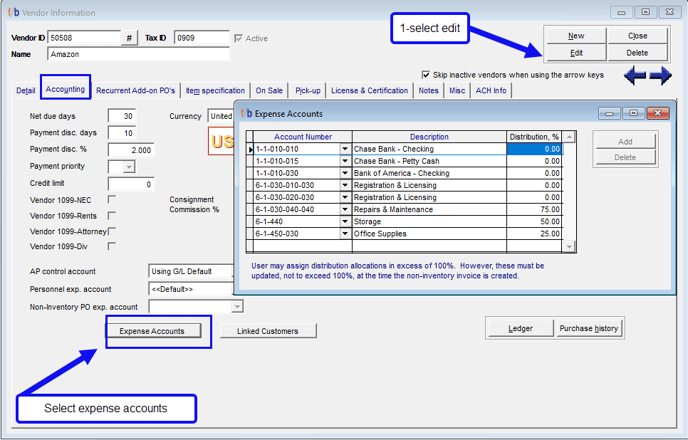Click the Delete vendor button
The height and width of the screenshot is (440, 688).
pos(637,53)
